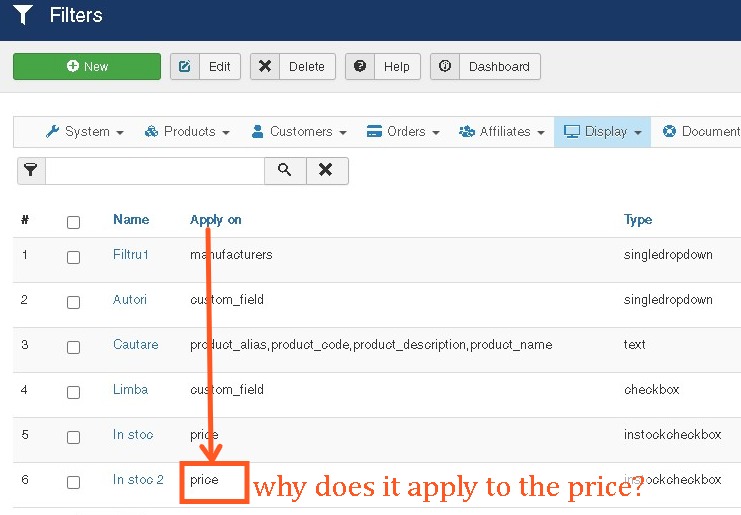Click the filter funnel icon beside search box
This screenshot has height=515, width=741.
coord(31,171)
